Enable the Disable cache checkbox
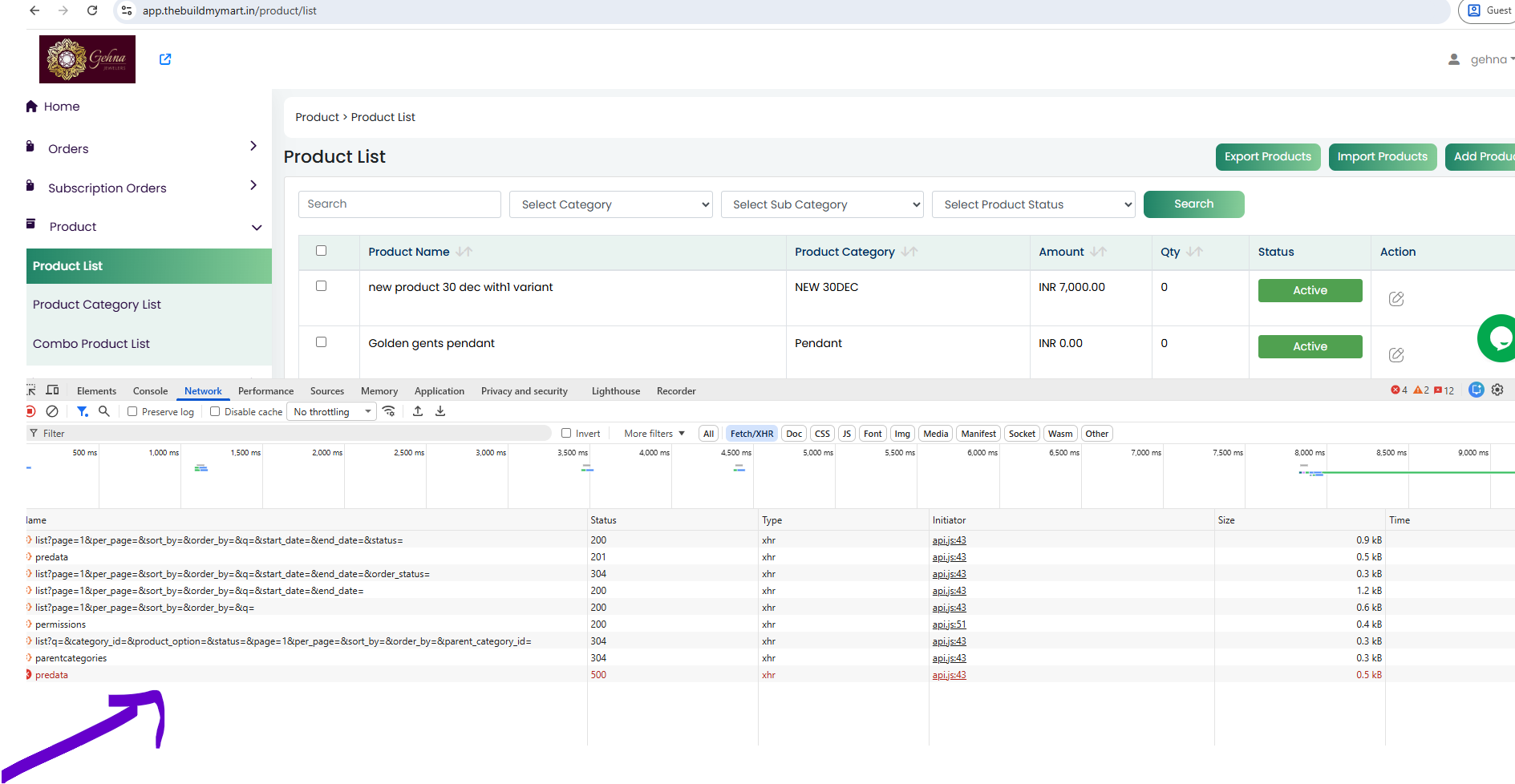Screen dimensions: 1515x784 pyautogui.click(x=215, y=412)
